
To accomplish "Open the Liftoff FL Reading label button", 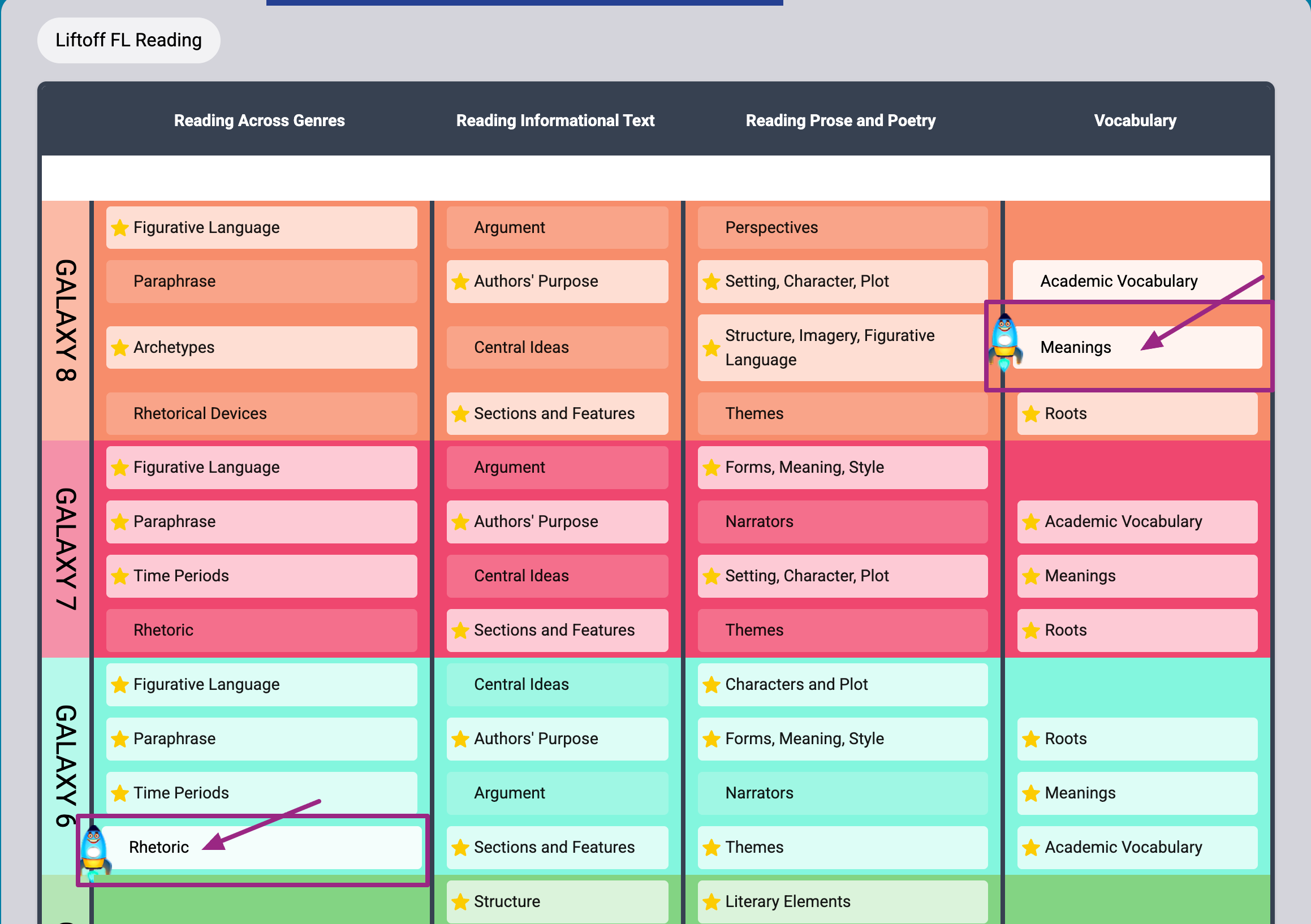I will (x=128, y=40).
